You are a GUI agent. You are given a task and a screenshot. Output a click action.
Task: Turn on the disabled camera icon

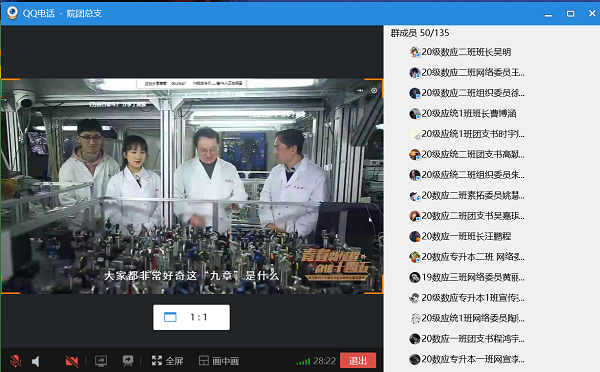72,361
